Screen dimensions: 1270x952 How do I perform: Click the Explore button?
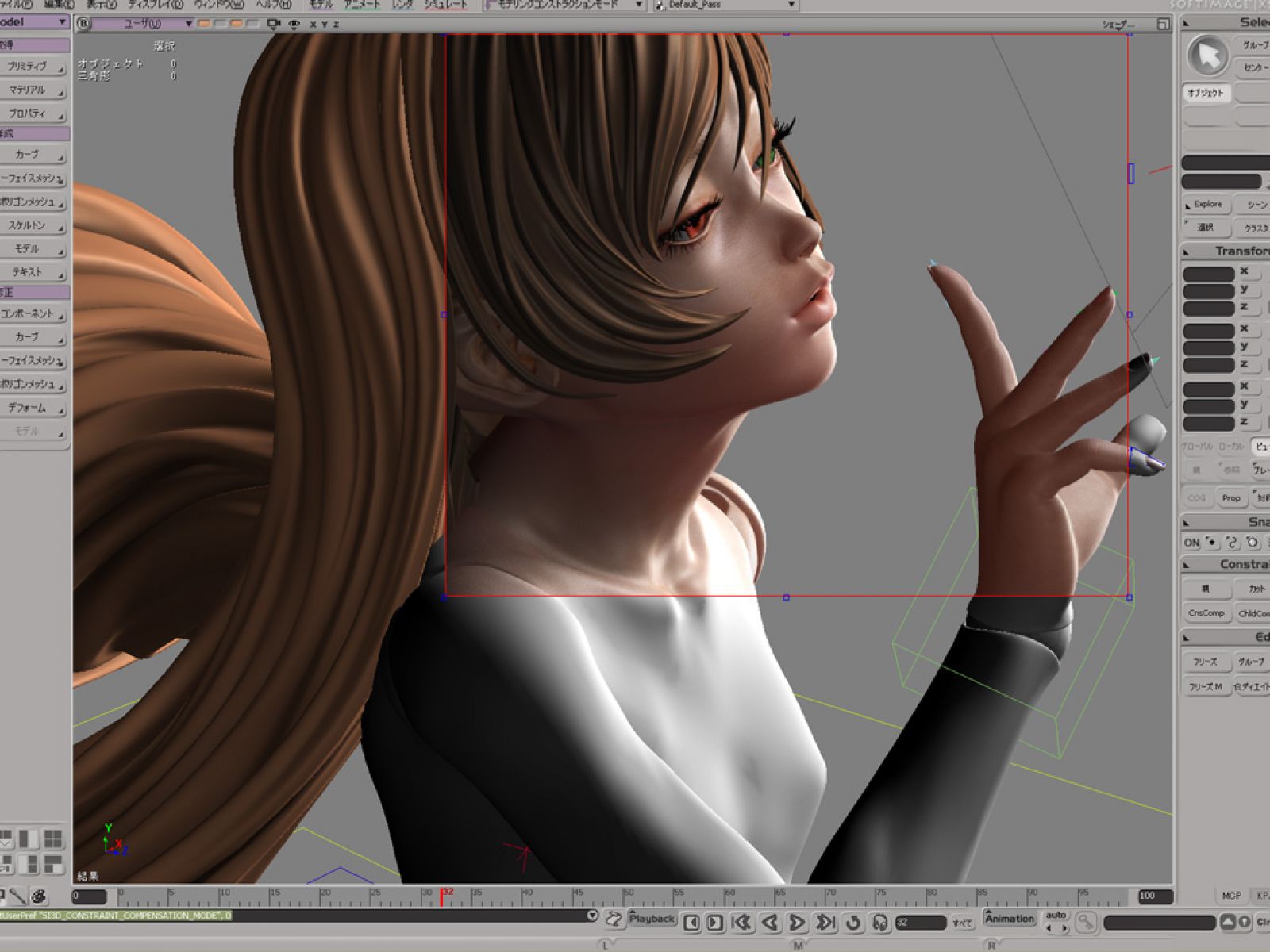coord(1206,204)
